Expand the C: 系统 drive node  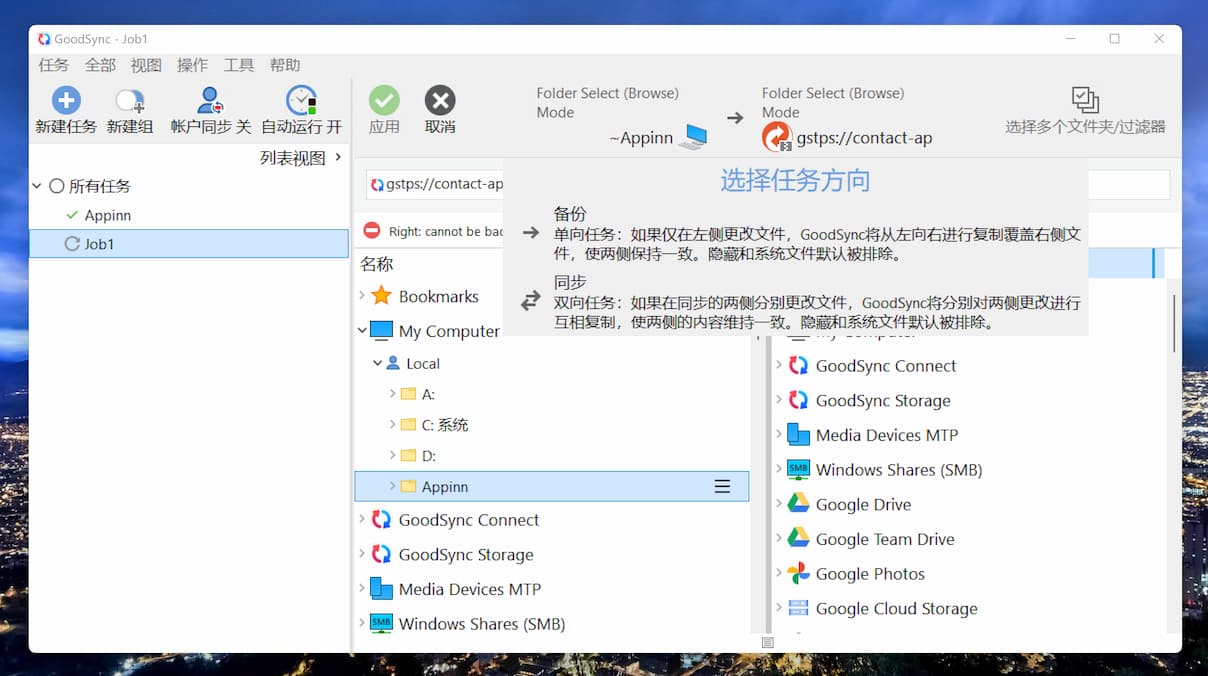point(390,424)
